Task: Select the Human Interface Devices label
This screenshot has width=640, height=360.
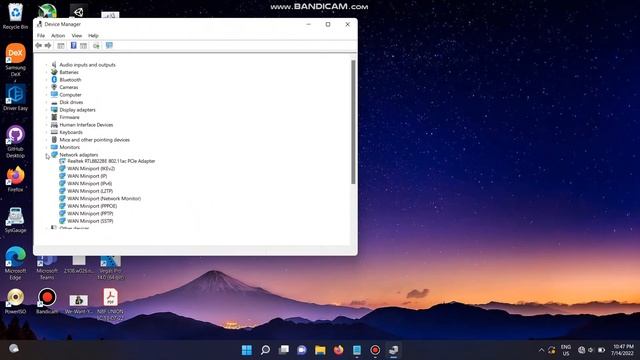Action: [86, 125]
